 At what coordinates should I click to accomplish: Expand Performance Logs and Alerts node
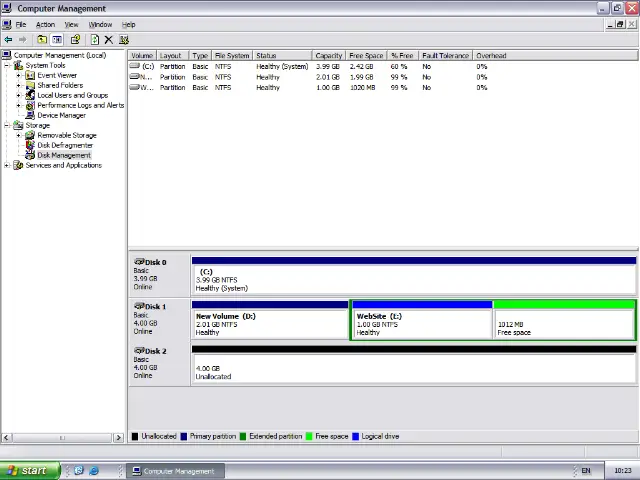[x=18, y=105]
